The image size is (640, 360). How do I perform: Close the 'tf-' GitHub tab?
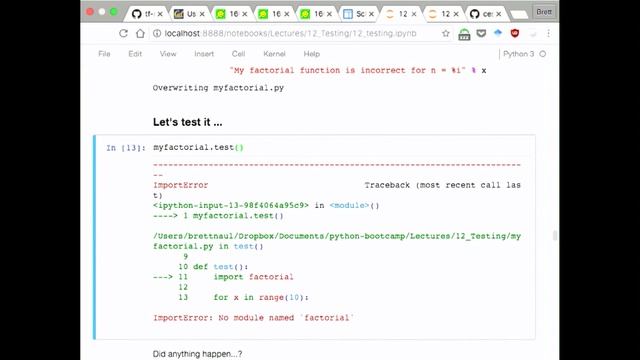click(x=160, y=14)
